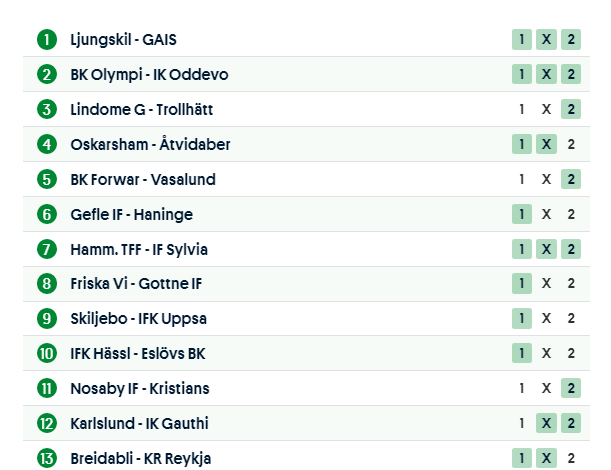Toggle home win '1' for Skiljebo - IFK Uppsa
The width and height of the screenshot is (611, 470).
click(x=521, y=318)
